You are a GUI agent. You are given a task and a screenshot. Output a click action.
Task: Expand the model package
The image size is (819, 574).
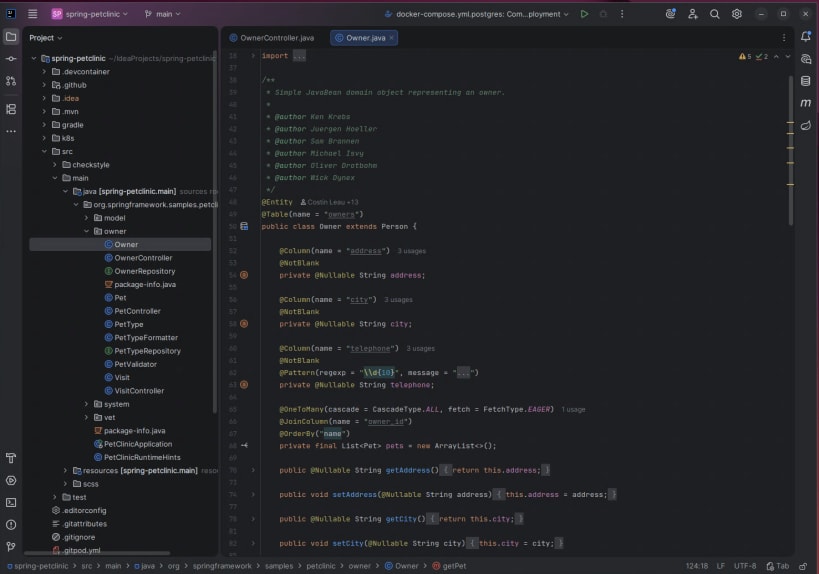[x=87, y=218]
